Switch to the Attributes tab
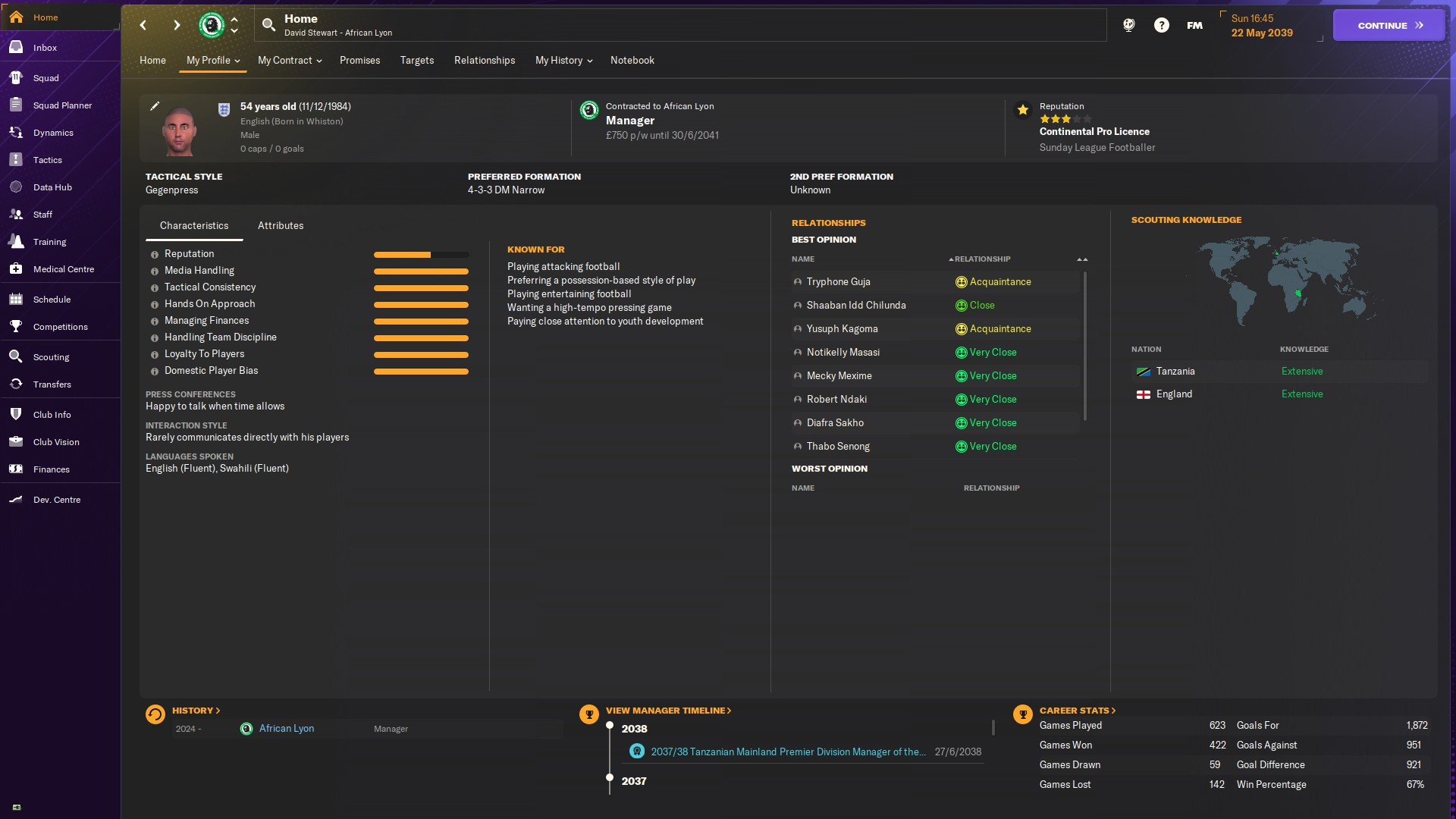 pyautogui.click(x=281, y=226)
